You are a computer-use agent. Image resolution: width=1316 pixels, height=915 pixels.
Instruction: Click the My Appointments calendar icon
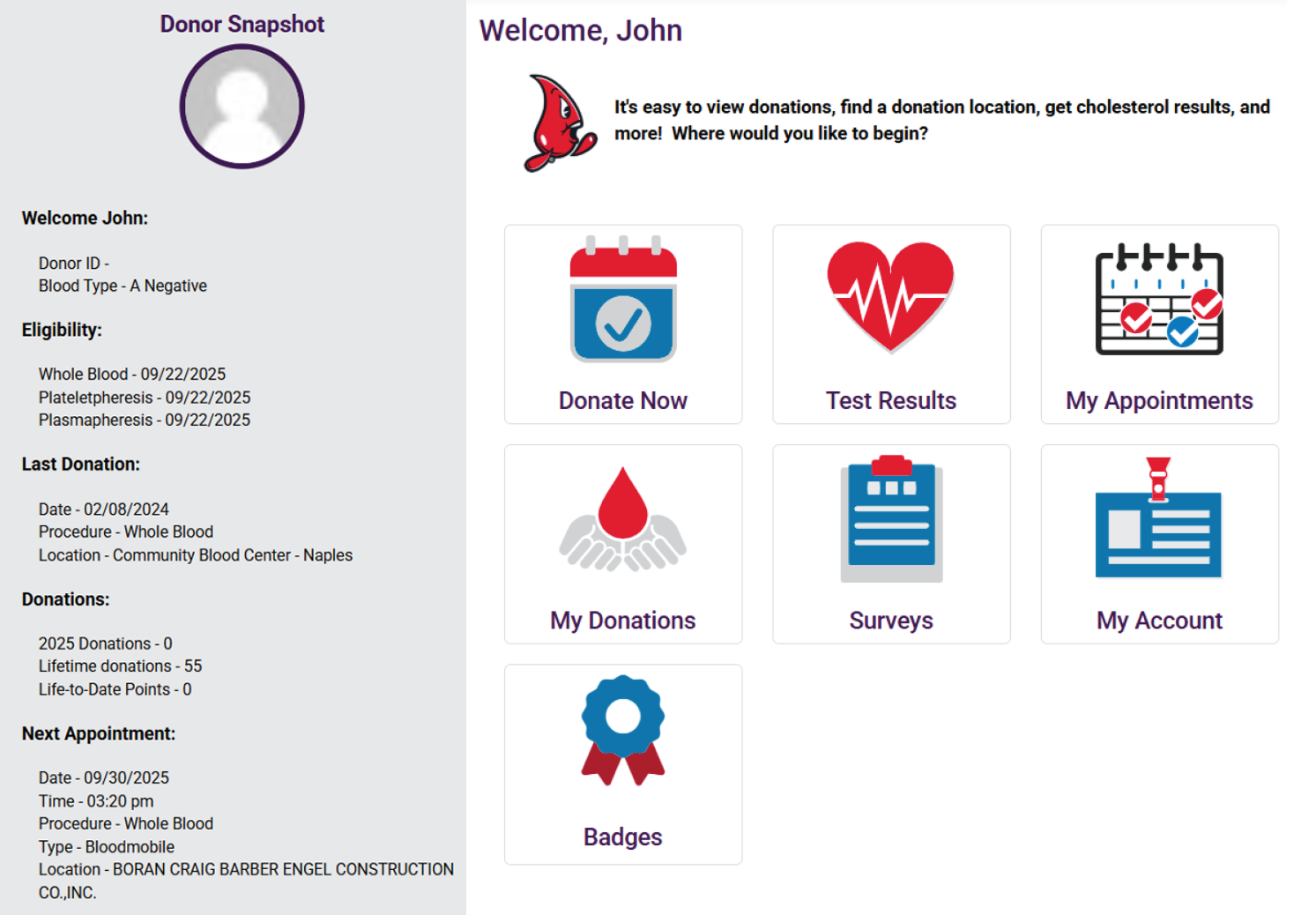[x=1158, y=299]
